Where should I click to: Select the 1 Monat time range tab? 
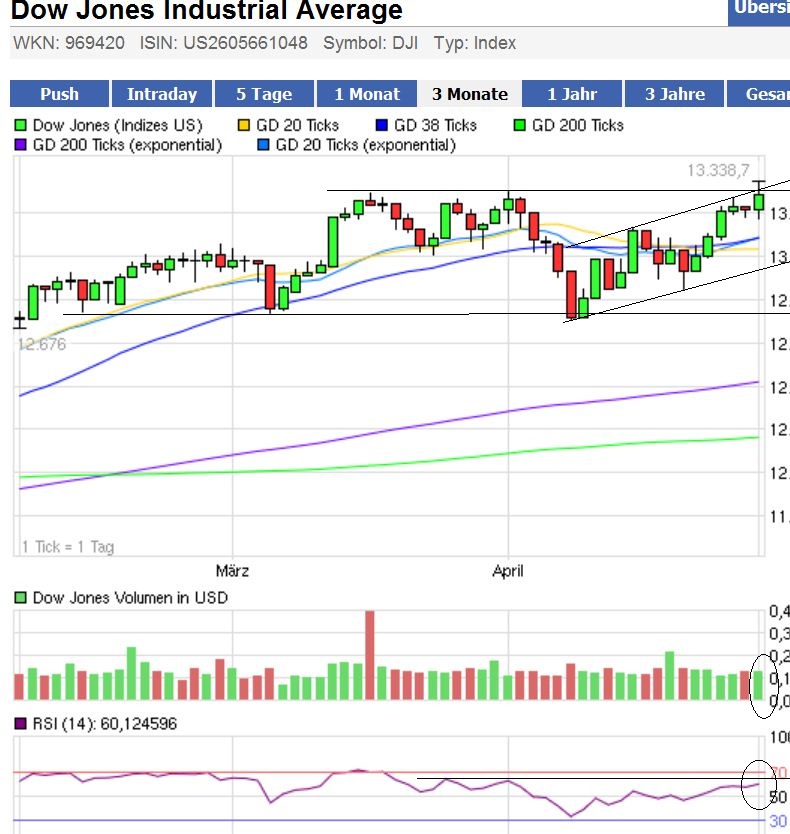(x=367, y=94)
